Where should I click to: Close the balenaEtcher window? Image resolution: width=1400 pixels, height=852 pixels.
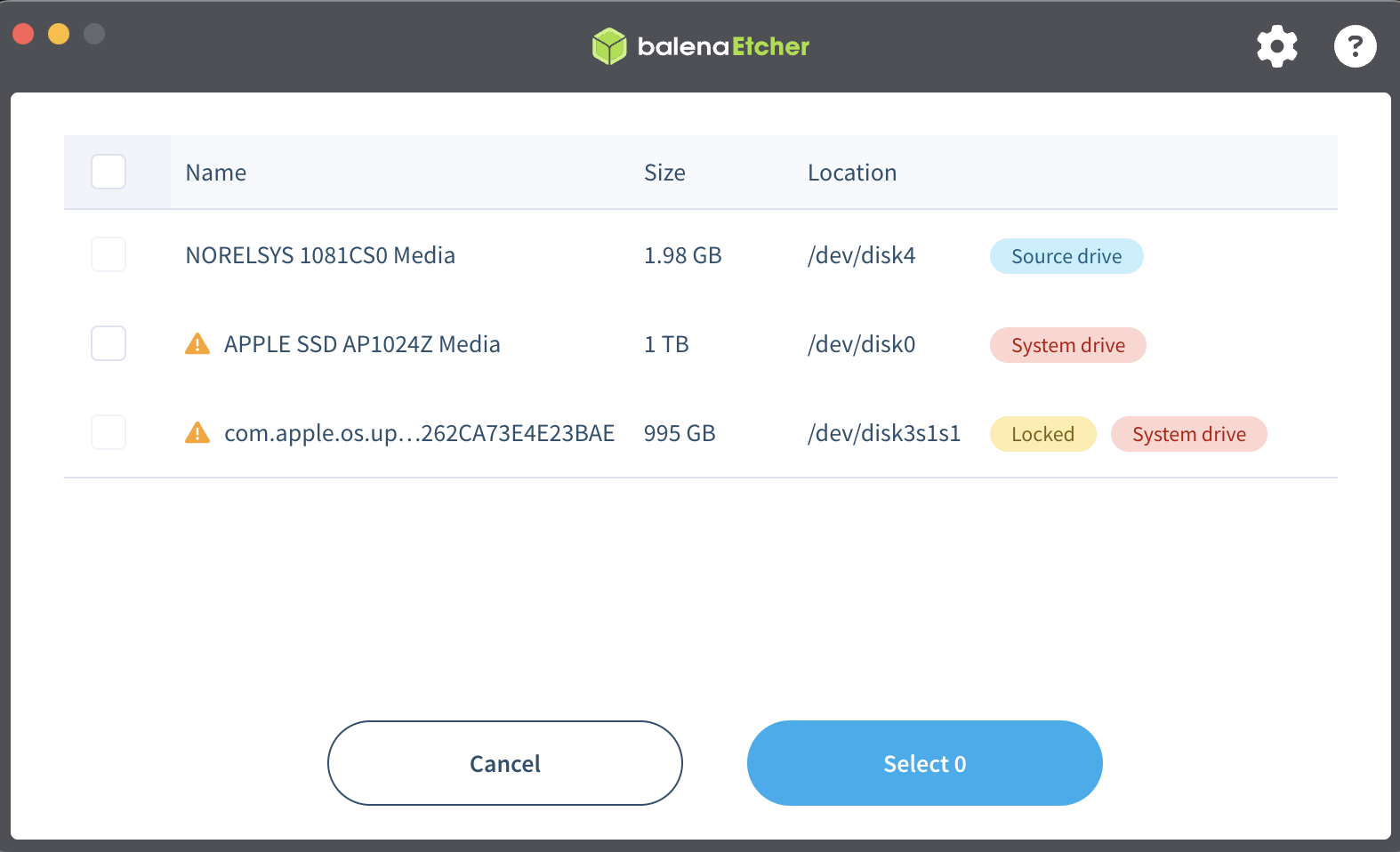click(23, 34)
